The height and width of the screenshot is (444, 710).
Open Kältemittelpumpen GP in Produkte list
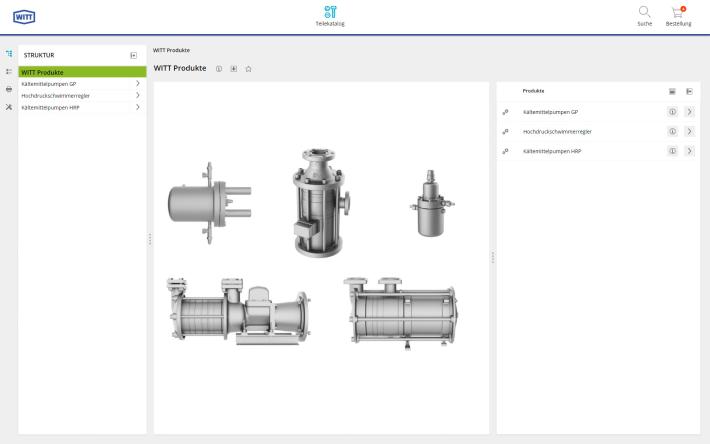click(550, 112)
